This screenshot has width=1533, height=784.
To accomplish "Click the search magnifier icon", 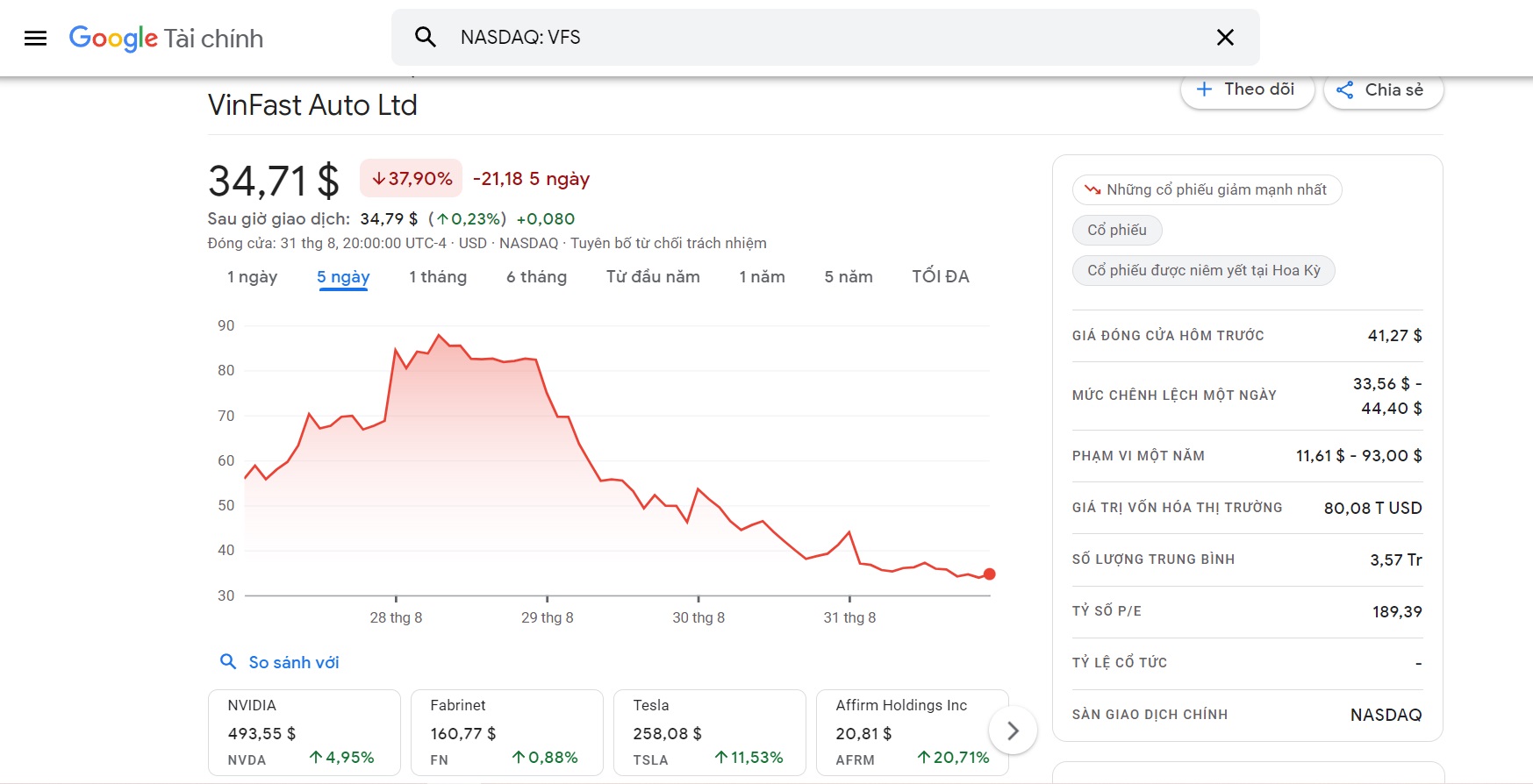I will (x=426, y=37).
